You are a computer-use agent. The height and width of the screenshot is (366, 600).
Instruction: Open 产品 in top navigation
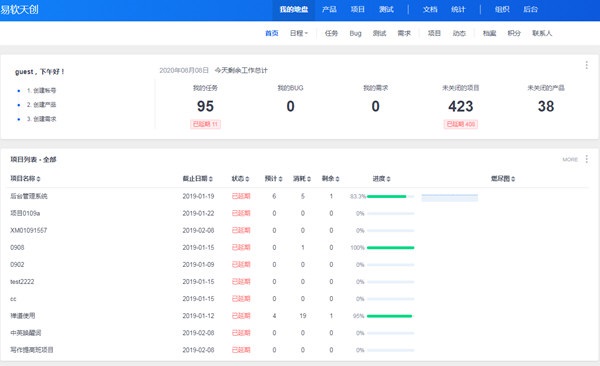point(329,10)
